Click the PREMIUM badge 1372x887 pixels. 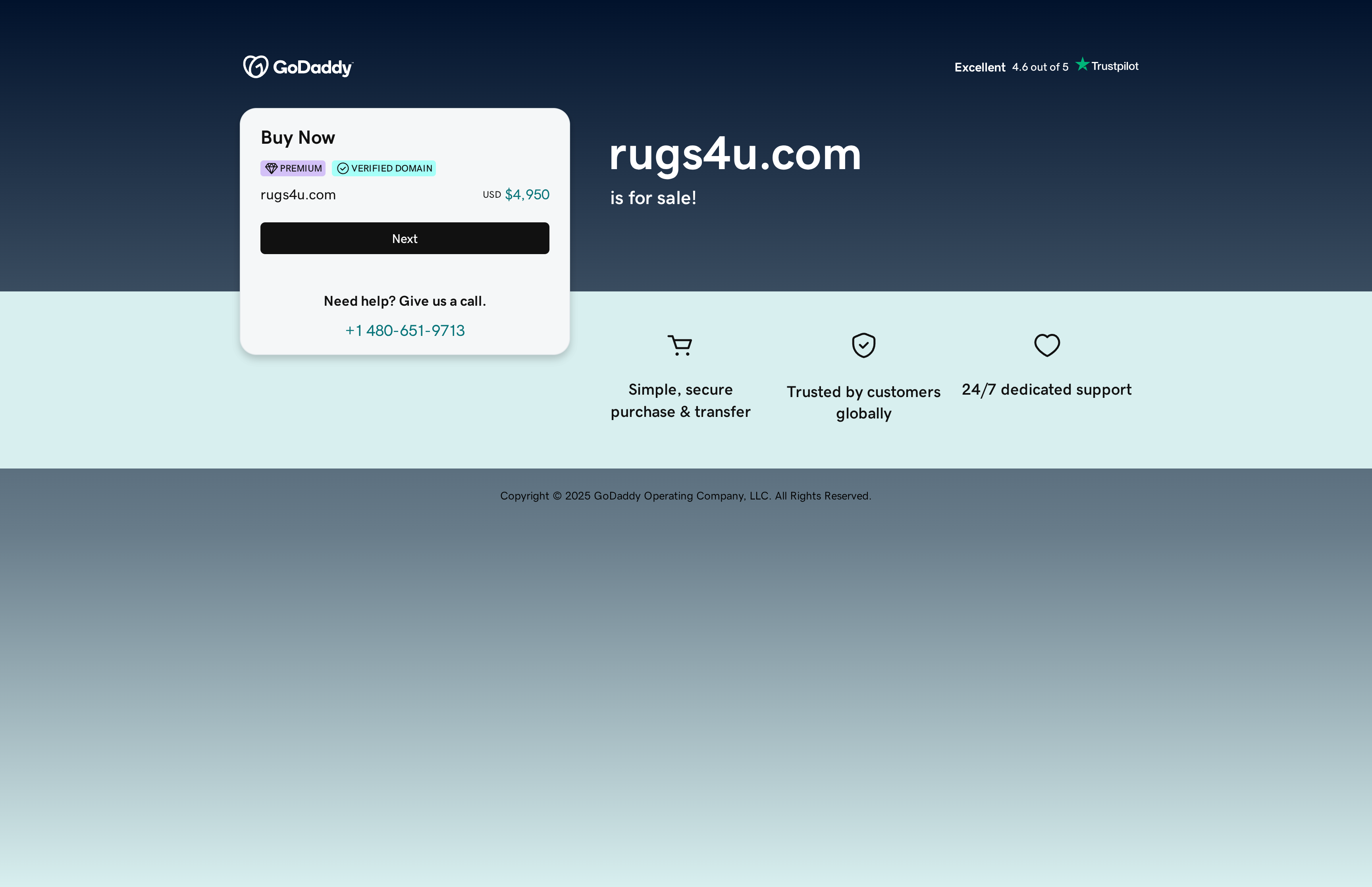point(293,168)
